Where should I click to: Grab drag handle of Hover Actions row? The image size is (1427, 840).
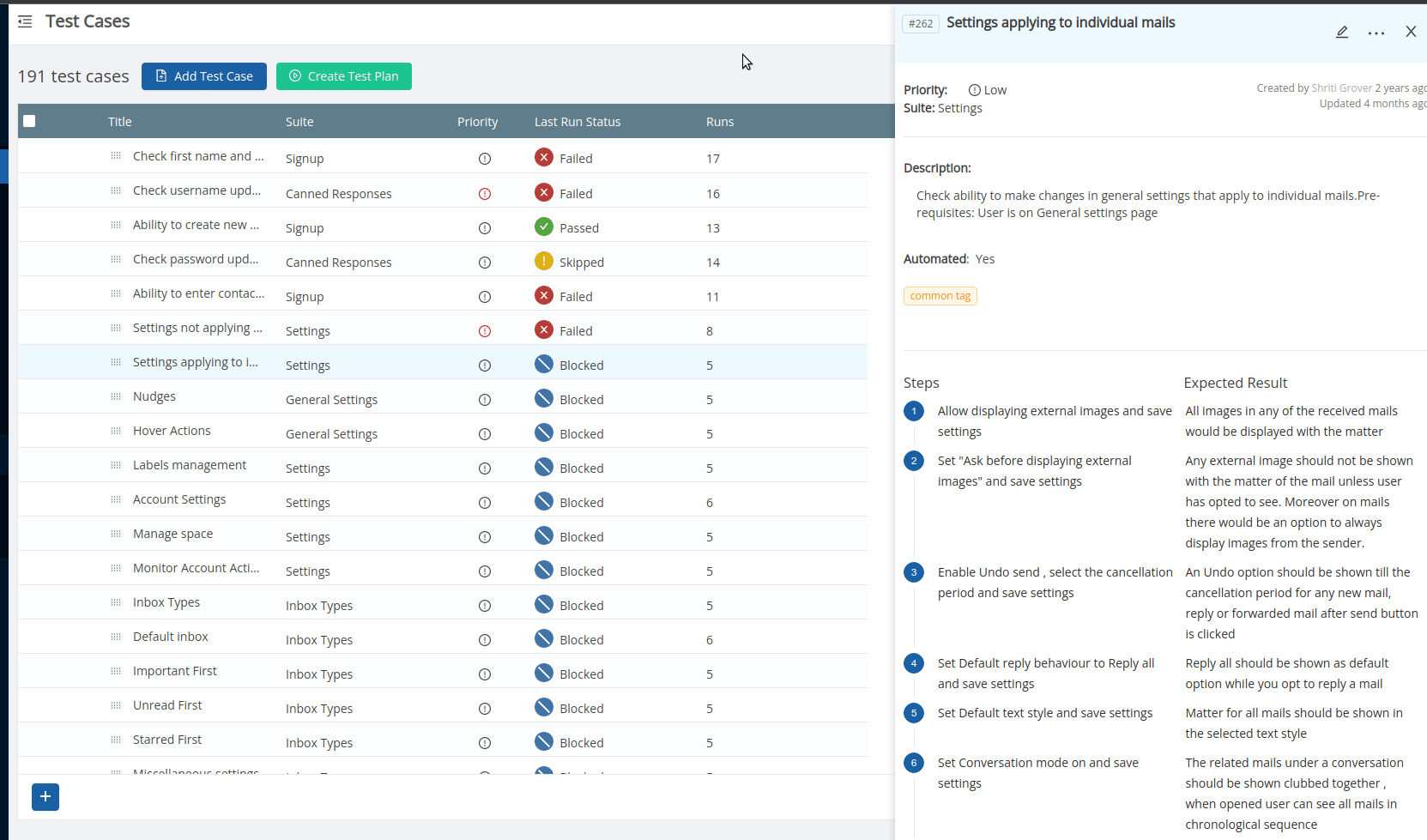116,431
